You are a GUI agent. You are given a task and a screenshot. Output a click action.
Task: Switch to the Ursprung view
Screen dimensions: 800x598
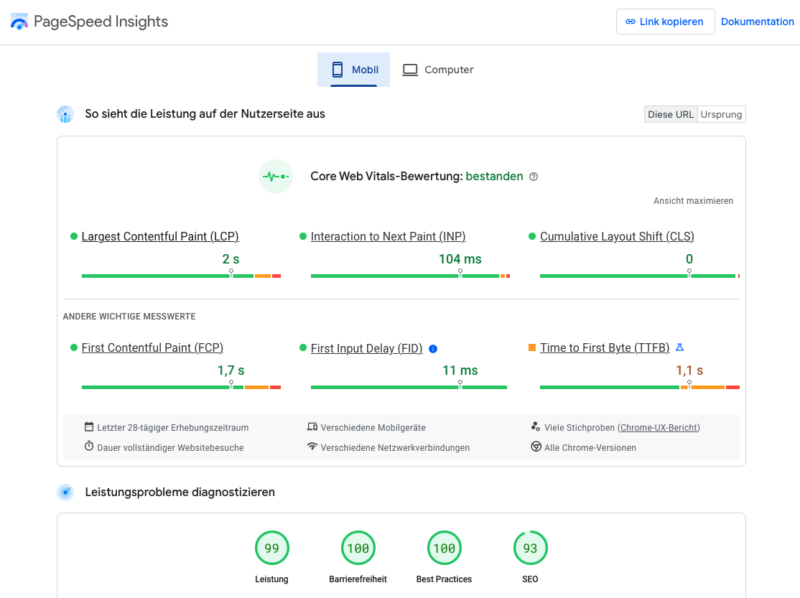[x=721, y=114]
